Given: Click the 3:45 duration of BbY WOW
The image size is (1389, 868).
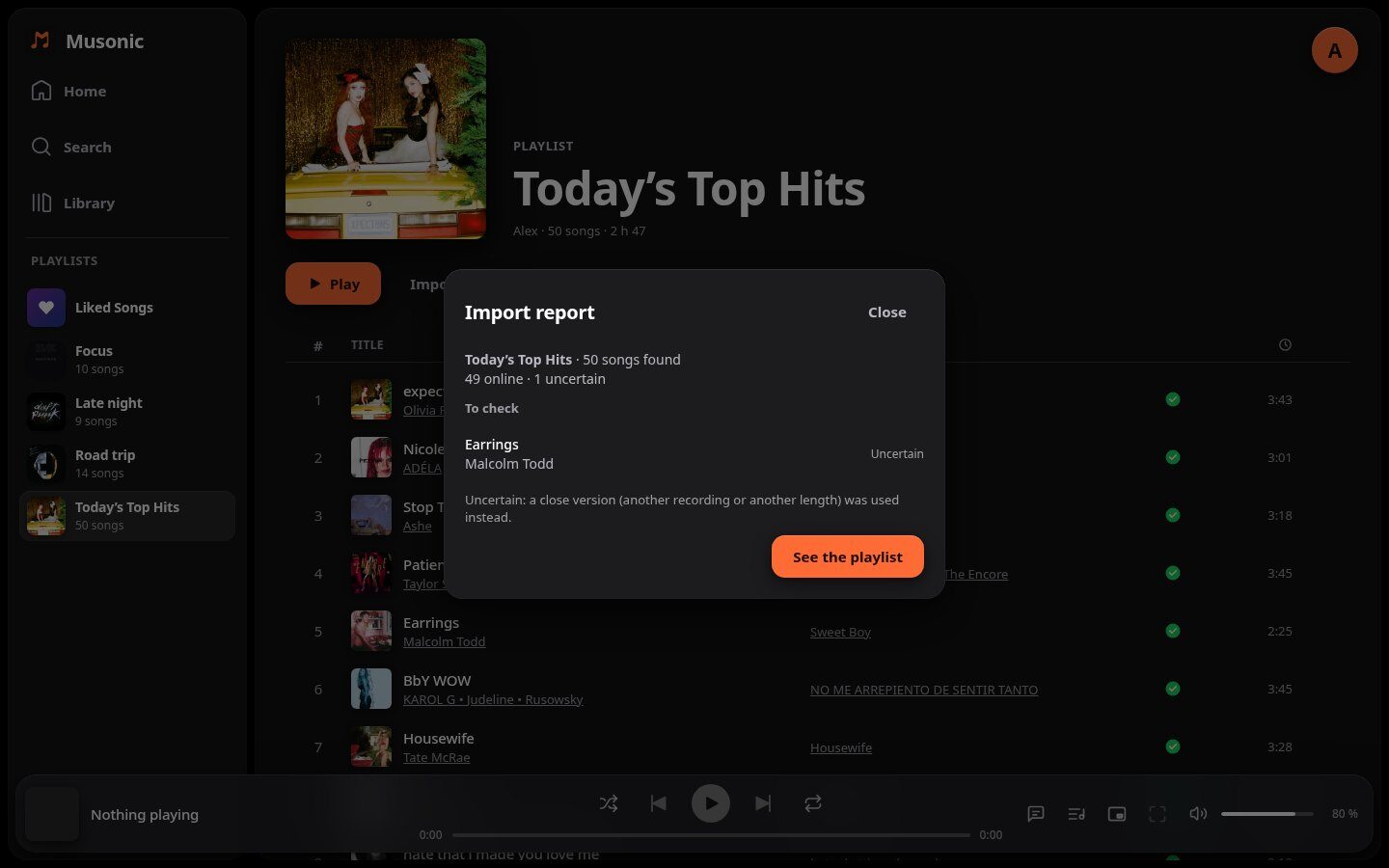Looking at the screenshot, I should 1280,689.
